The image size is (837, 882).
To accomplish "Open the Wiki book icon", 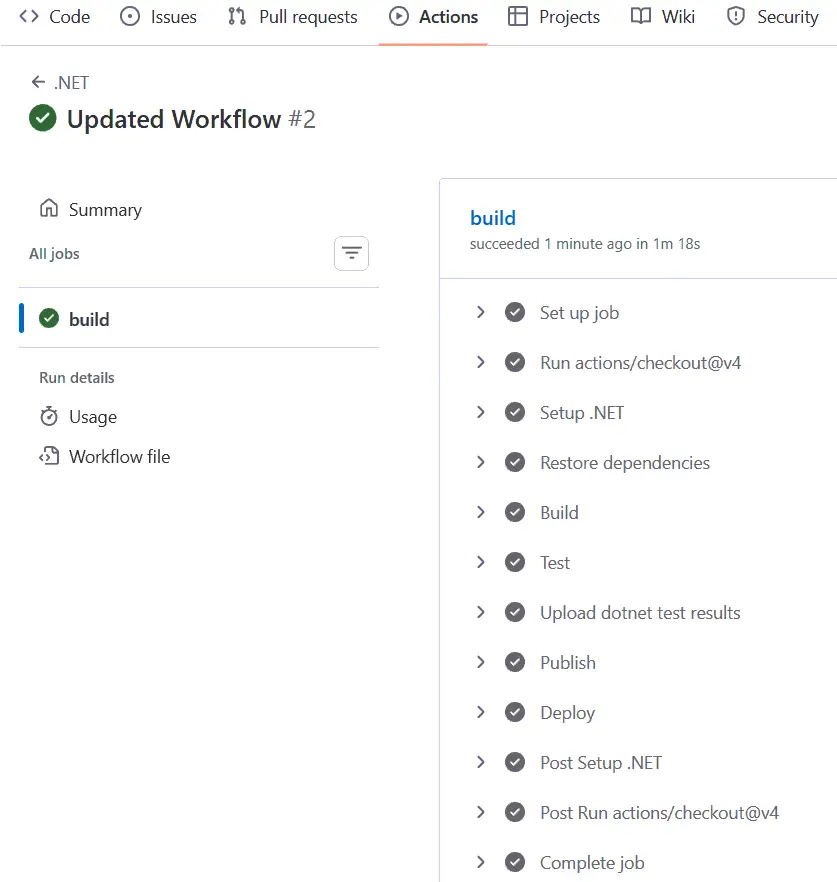I will pyautogui.click(x=639, y=16).
